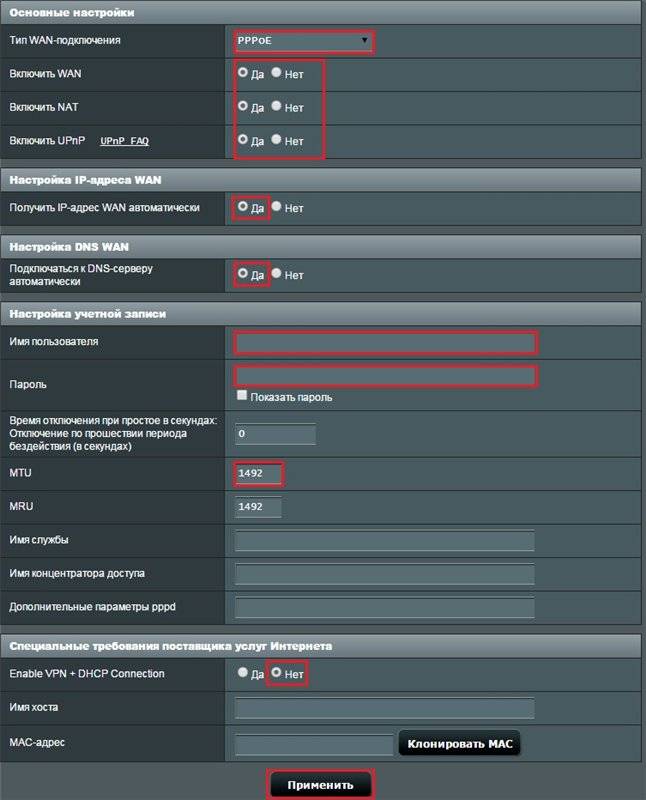Click the Пароль input field
This screenshot has height=800, width=646.
[x=386, y=376]
